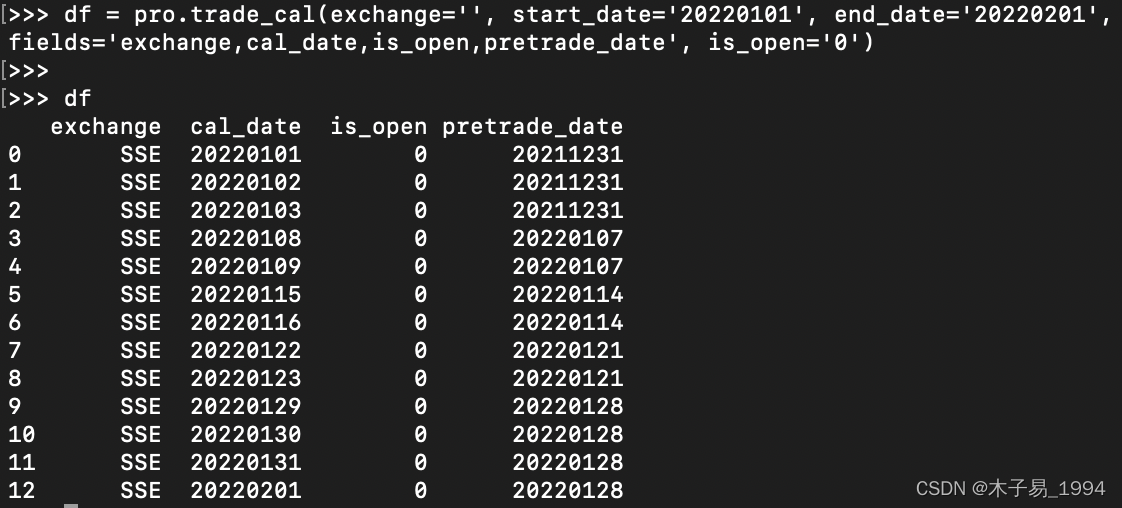The height and width of the screenshot is (508, 1122).
Task: Click row index 0
Action: point(14,155)
